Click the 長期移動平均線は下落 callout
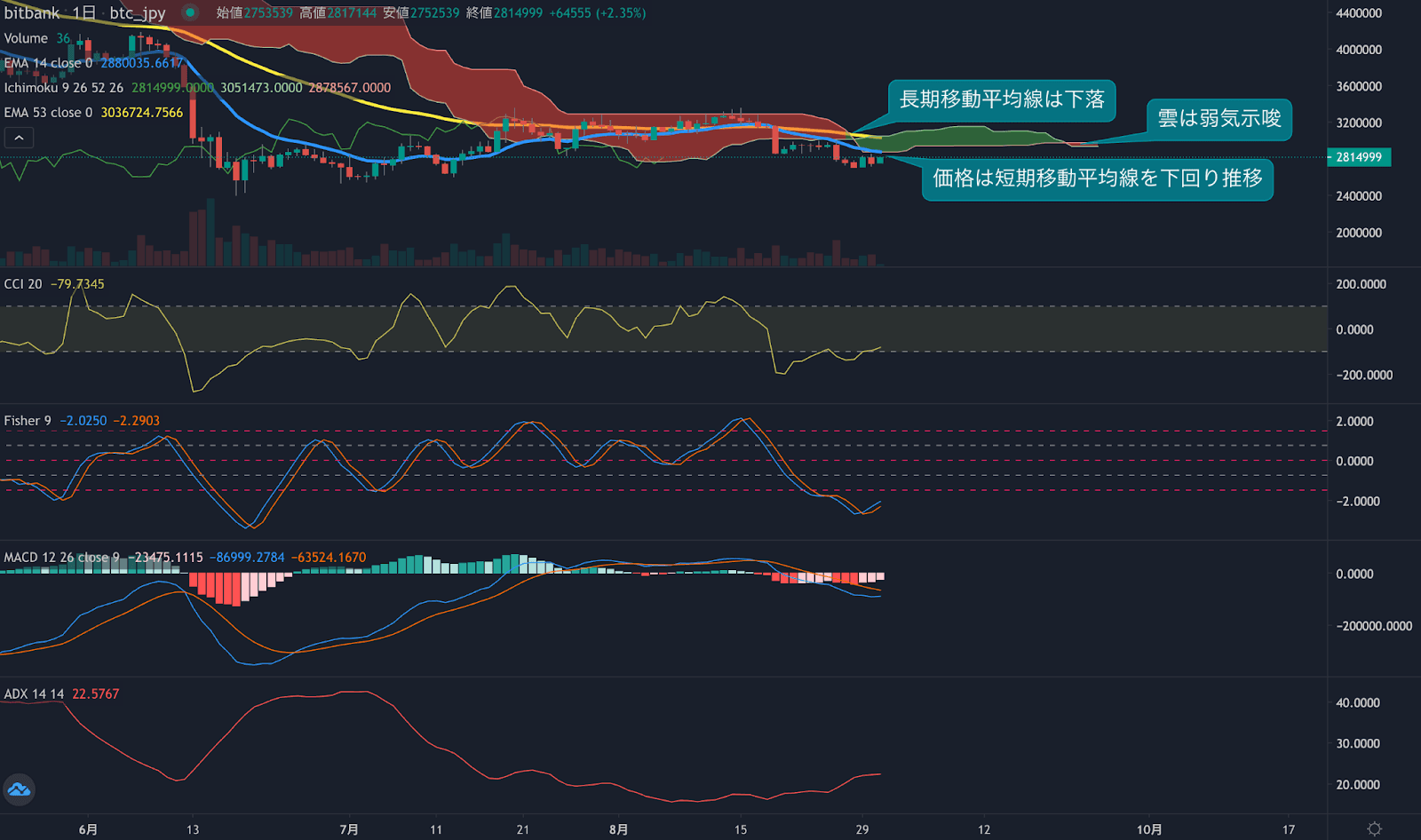This screenshot has height=840, width=1421. point(1002,99)
